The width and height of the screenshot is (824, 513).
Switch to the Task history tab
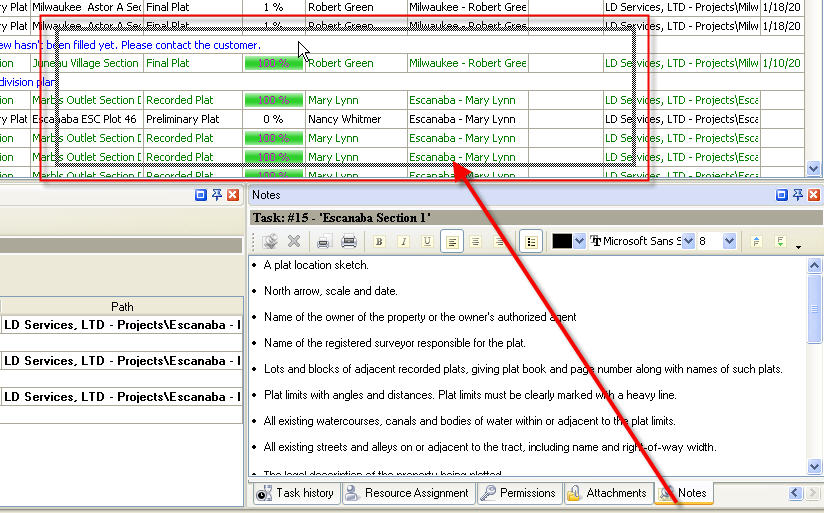tap(296, 493)
